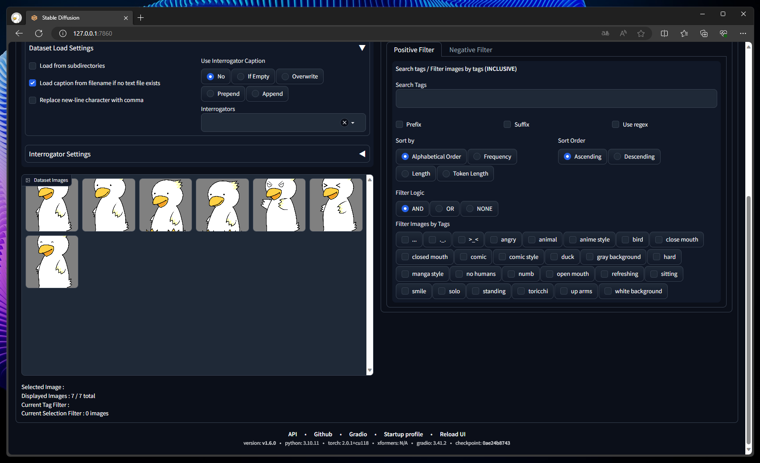Sort tags by Alphabetical Order

pos(431,157)
